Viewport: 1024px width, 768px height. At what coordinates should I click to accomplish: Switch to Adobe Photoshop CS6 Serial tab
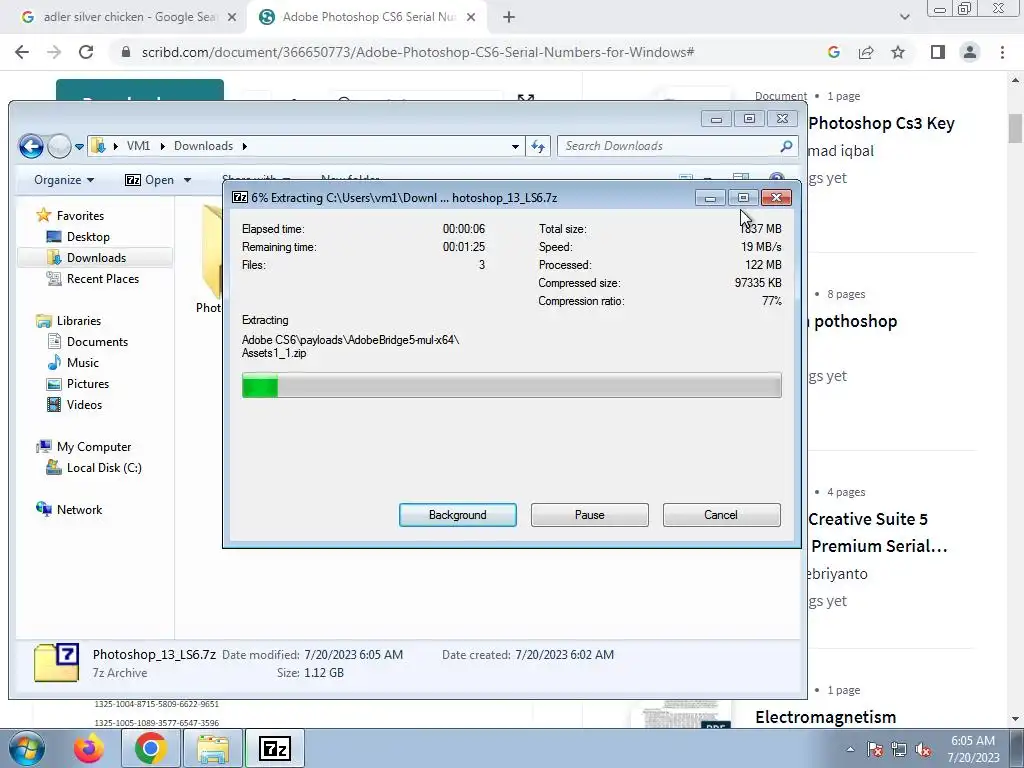pyautogui.click(x=366, y=17)
